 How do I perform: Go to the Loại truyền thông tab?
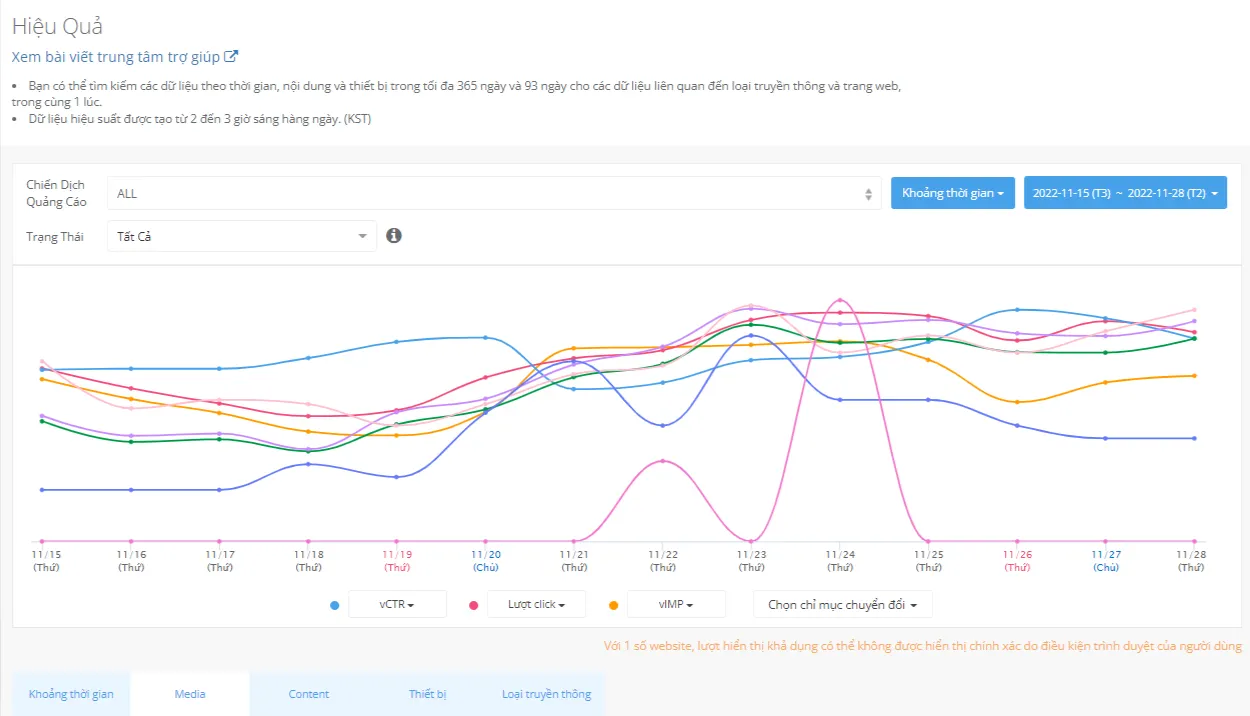point(546,694)
